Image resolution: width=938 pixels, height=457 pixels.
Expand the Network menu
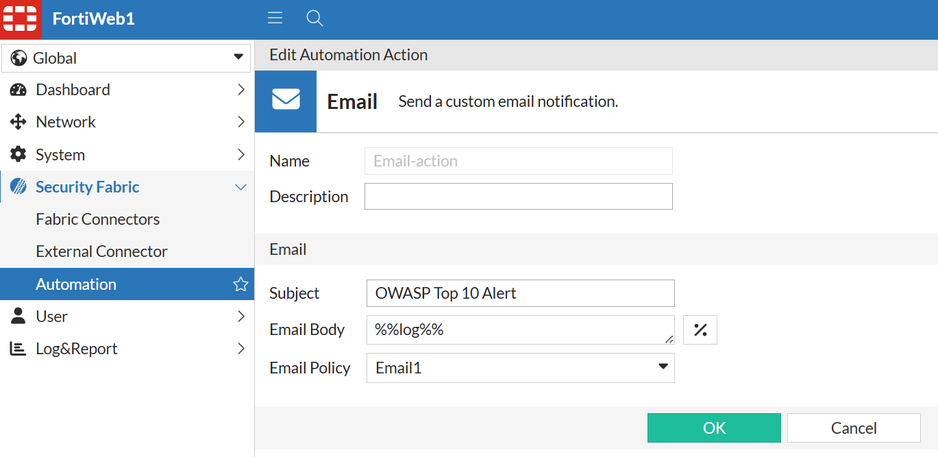240,122
